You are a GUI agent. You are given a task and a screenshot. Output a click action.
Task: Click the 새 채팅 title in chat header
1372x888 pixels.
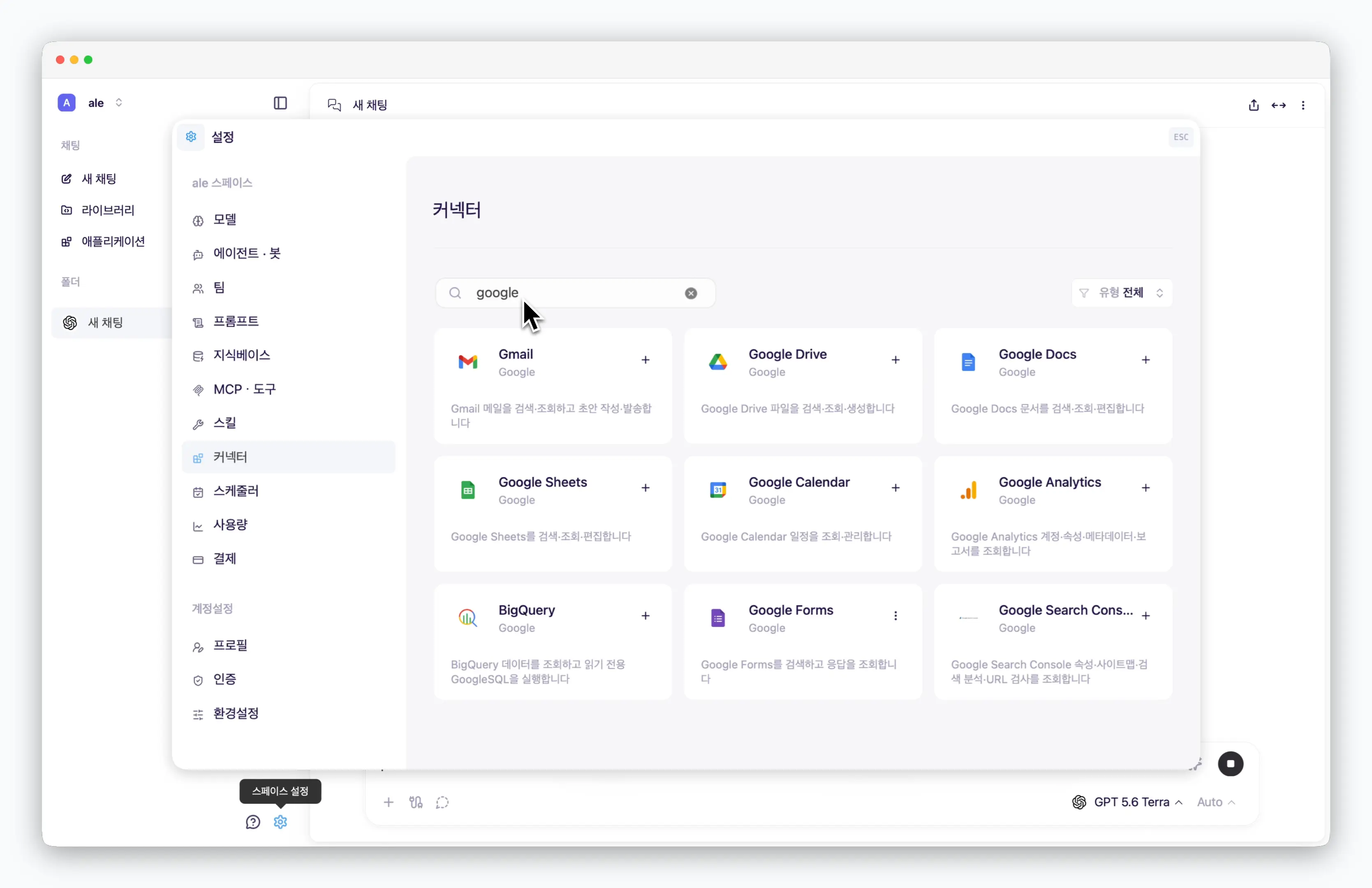click(370, 105)
